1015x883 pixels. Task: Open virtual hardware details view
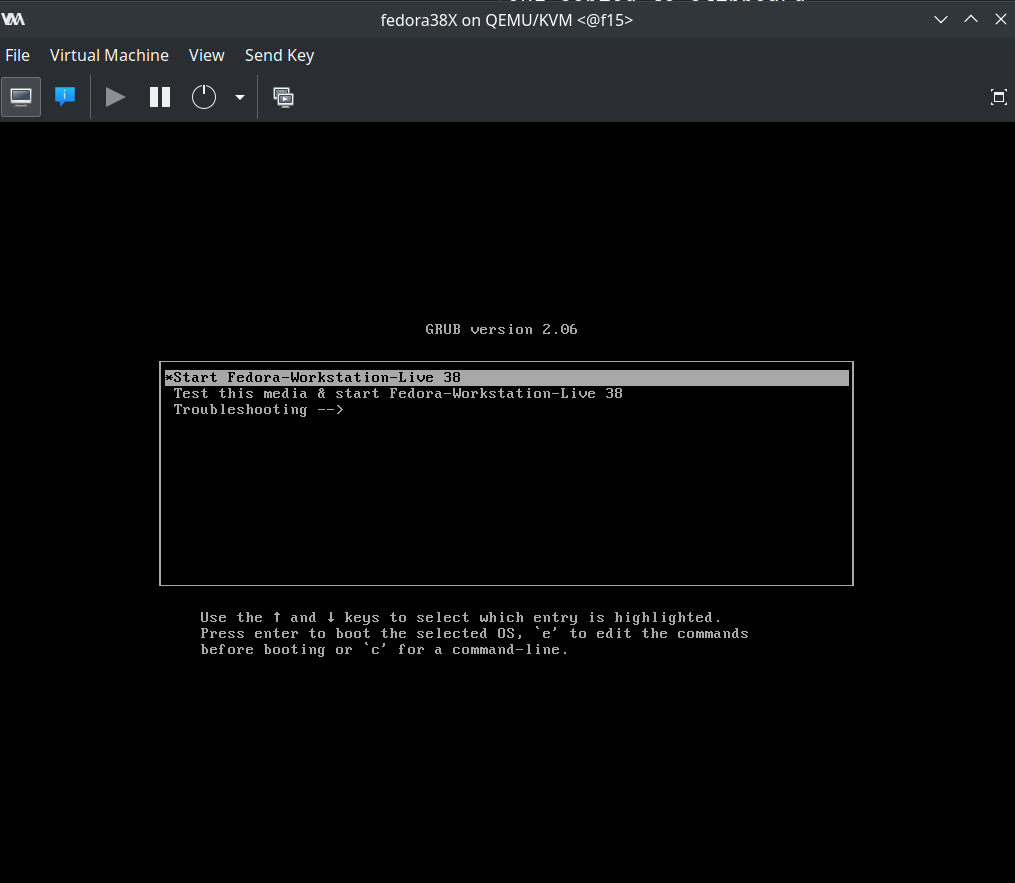point(65,97)
